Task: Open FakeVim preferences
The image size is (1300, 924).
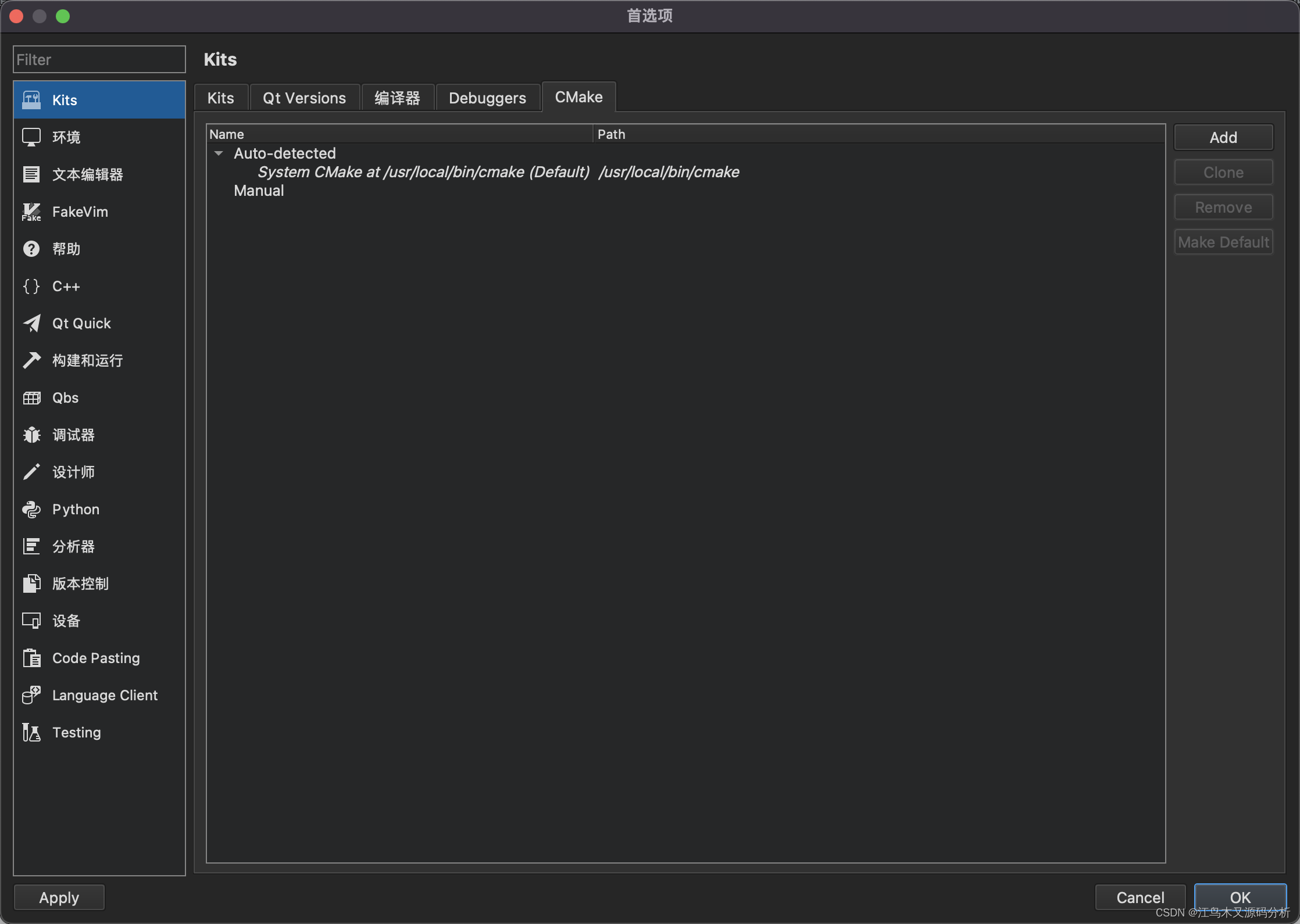Action: [x=78, y=212]
